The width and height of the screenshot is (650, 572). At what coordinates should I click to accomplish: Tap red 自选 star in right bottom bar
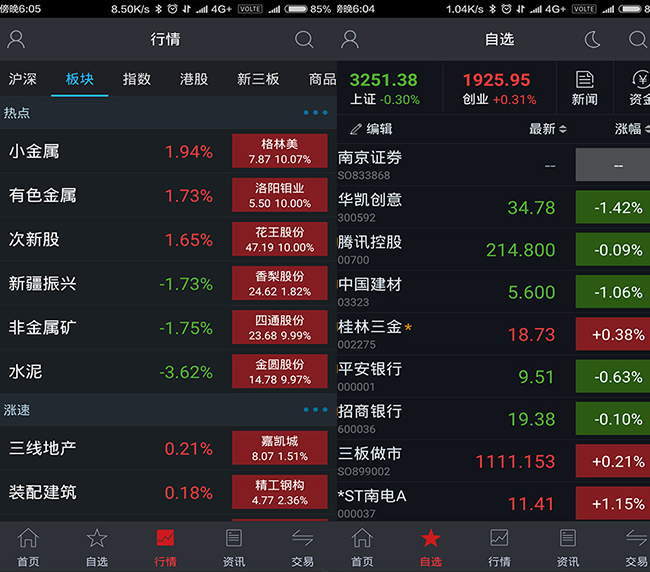click(431, 538)
